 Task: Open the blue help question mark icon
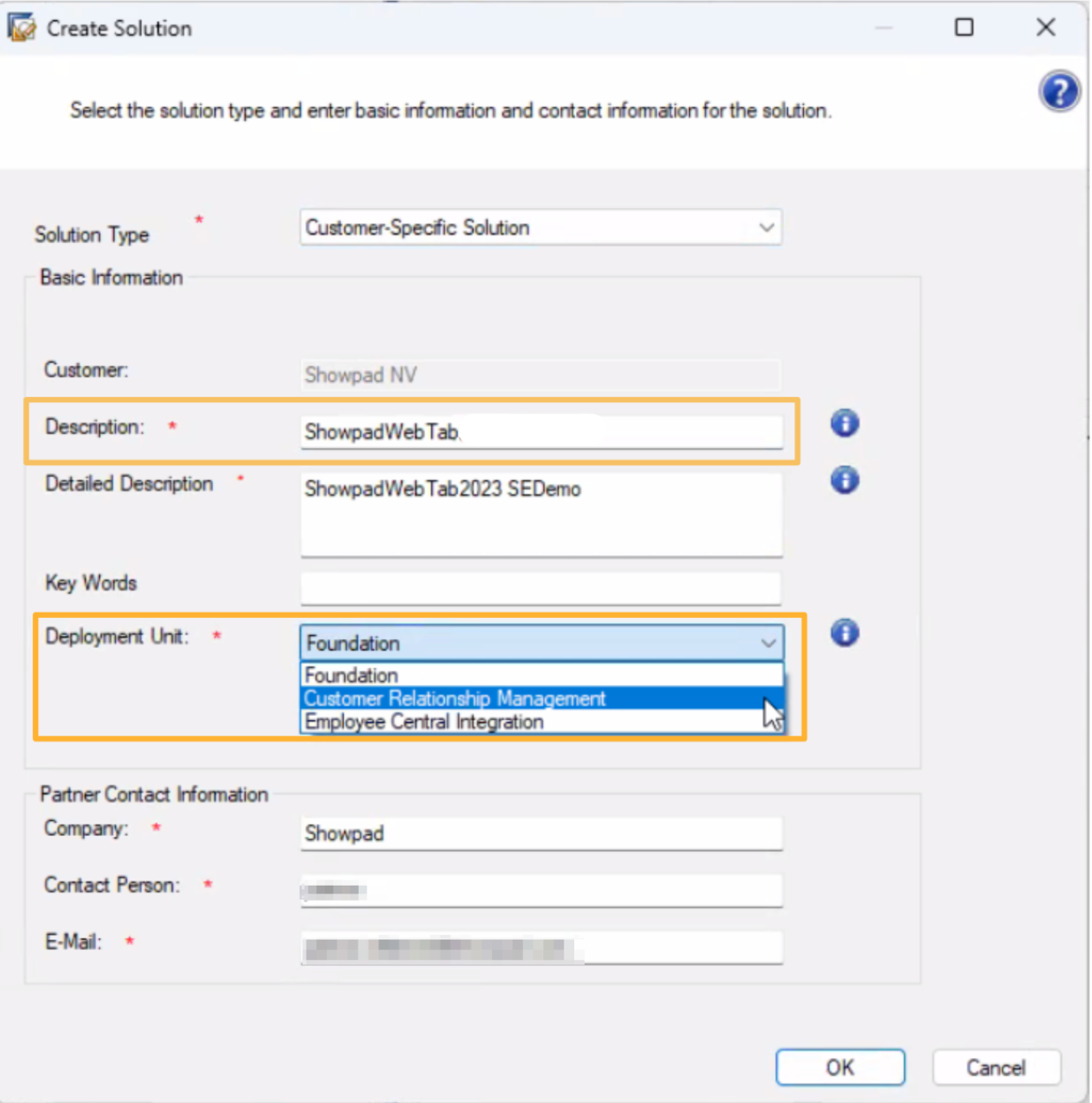click(1058, 91)
